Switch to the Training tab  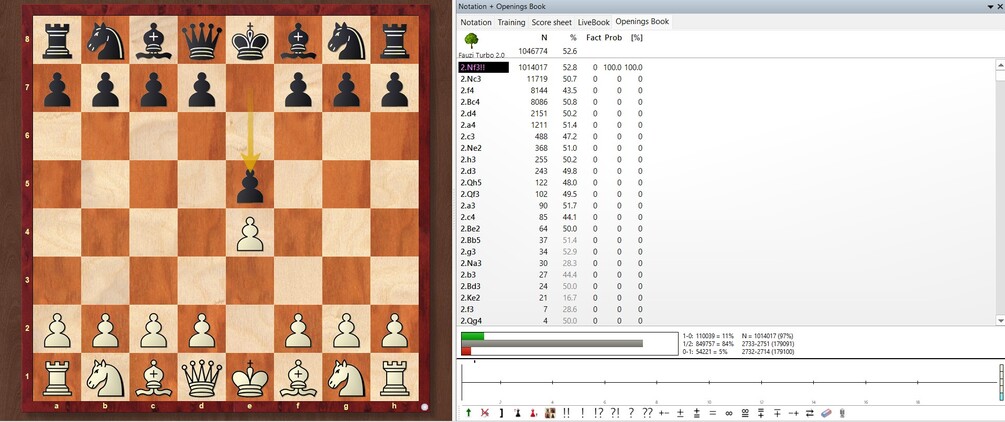[511, 22]
